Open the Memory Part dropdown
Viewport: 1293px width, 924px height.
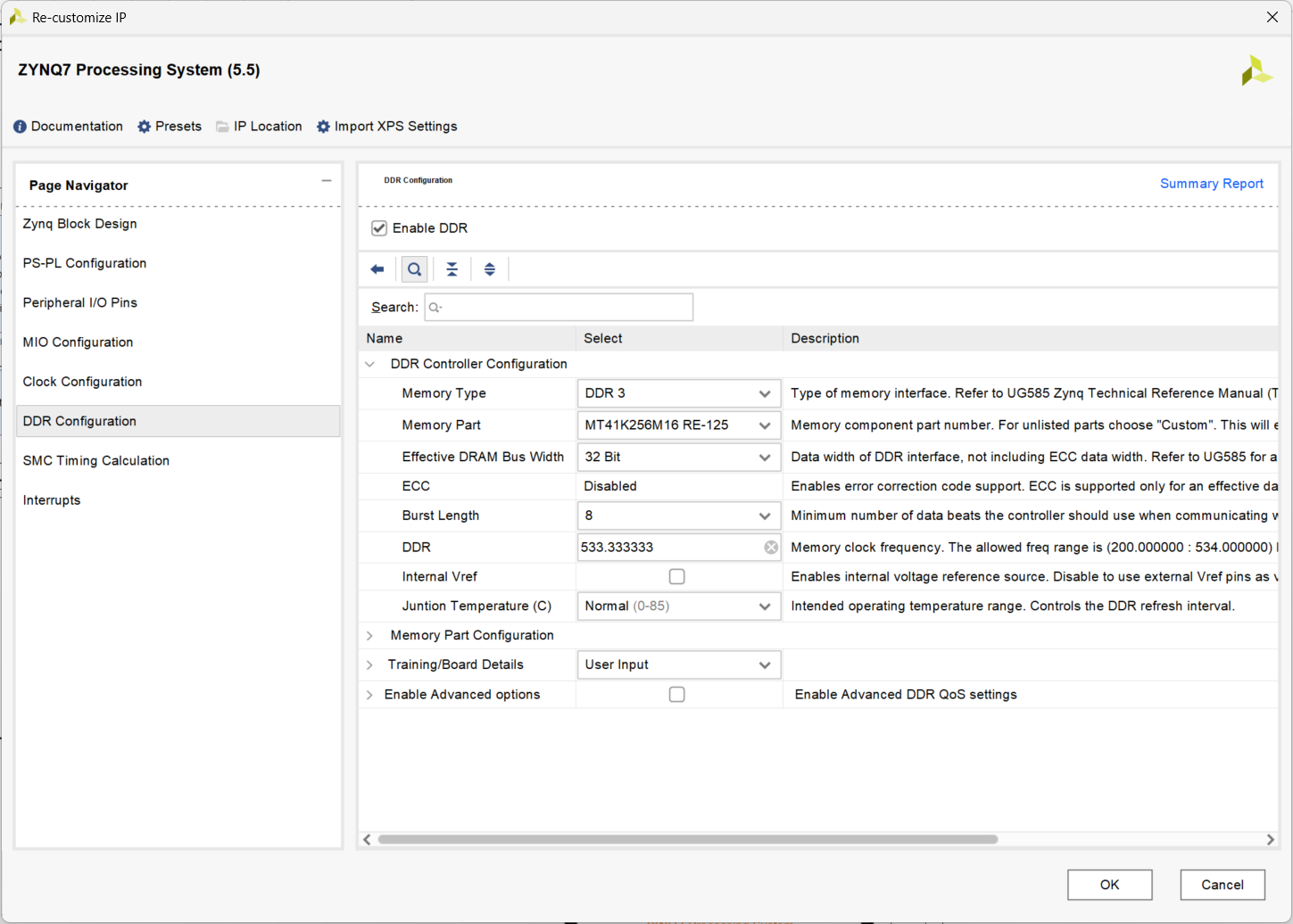click(x=679, y=425)
